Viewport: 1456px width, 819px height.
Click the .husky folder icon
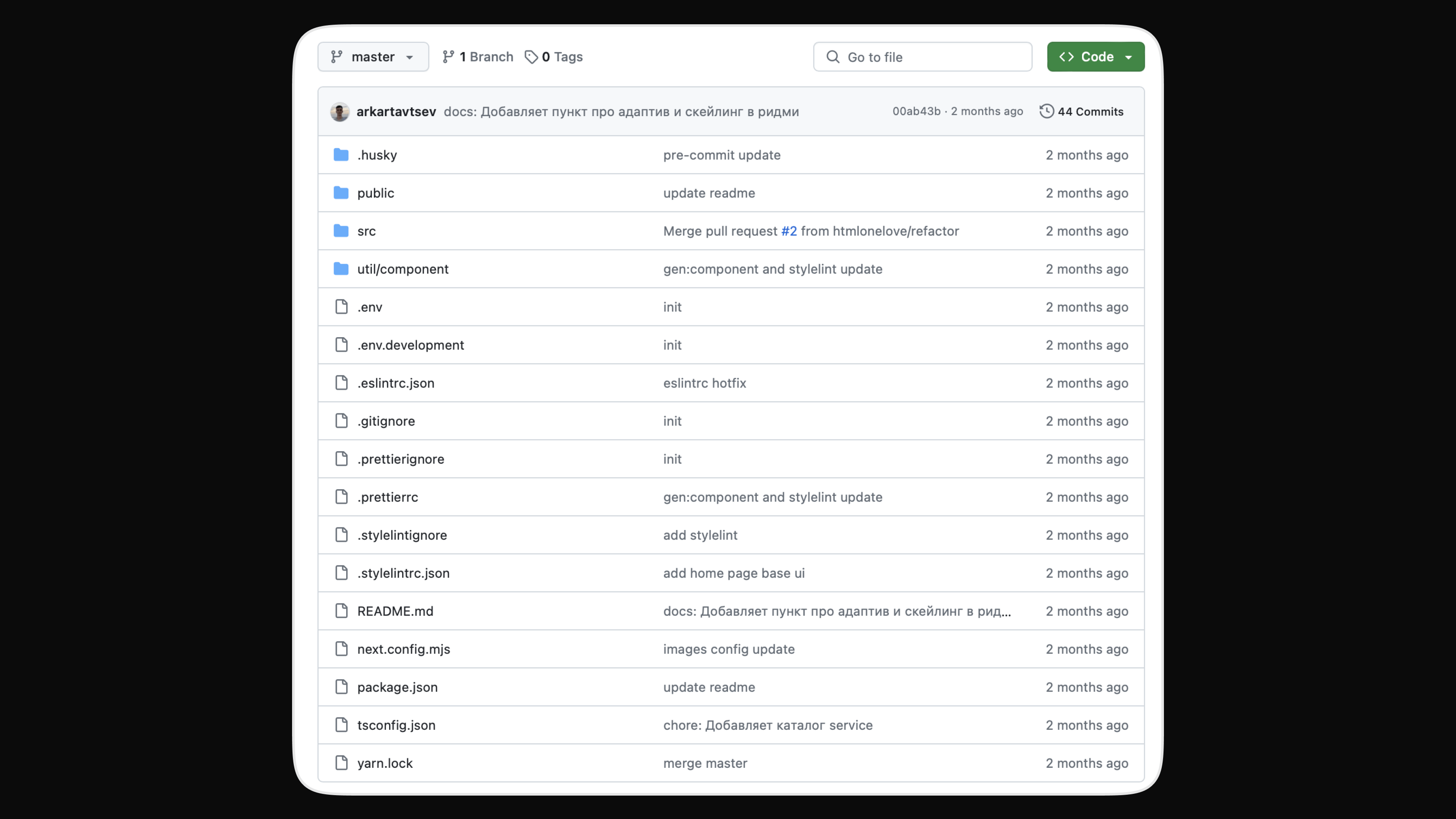[x=341, y=155]
